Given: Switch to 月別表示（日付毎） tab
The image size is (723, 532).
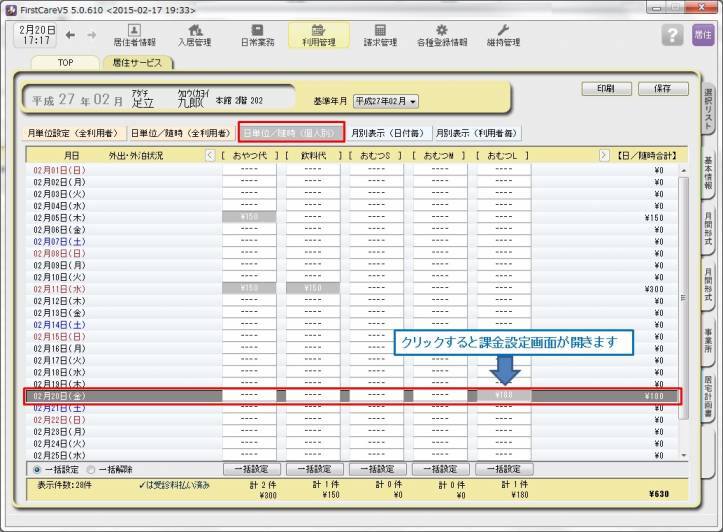Looking at the screenshot, I should (x=389, y=132).
